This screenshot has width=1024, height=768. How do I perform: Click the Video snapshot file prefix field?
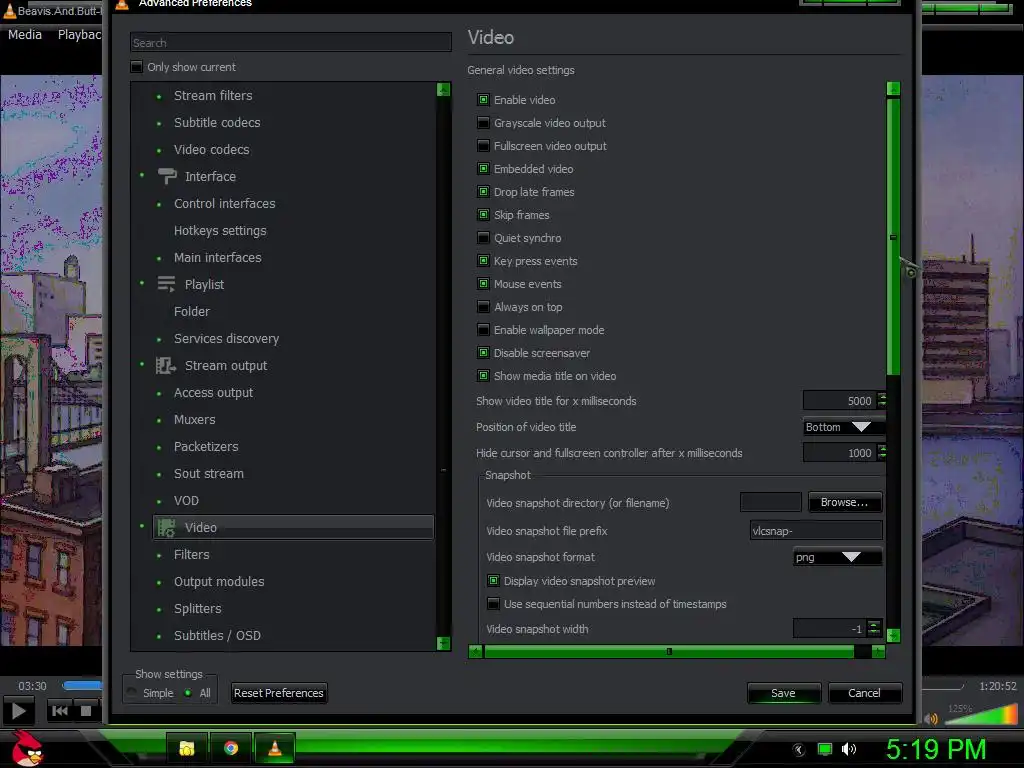pos(816,530)
